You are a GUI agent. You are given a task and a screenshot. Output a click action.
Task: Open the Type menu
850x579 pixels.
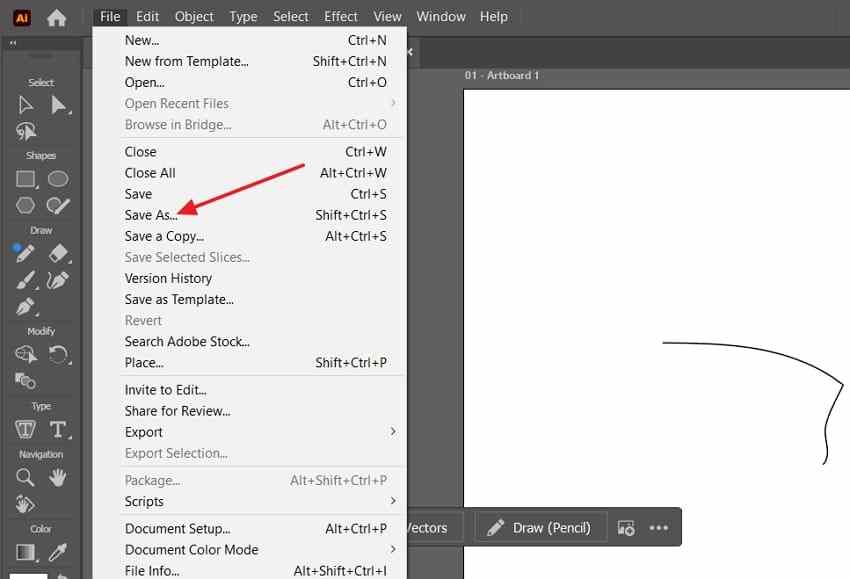pyautogui.click(x=243, y=17)
